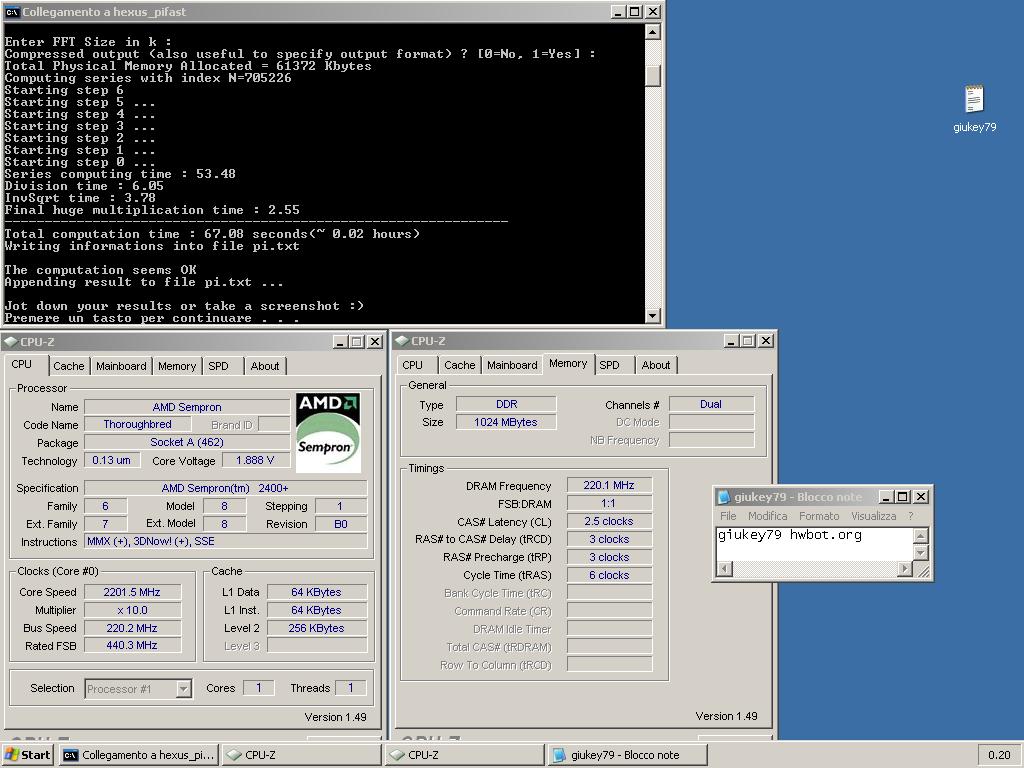Viewport: 1024px width, 768px height.
Task: Click the Bus Speed value 220.2 MHz
Action: pyautogui.click(x=132, y=628)
